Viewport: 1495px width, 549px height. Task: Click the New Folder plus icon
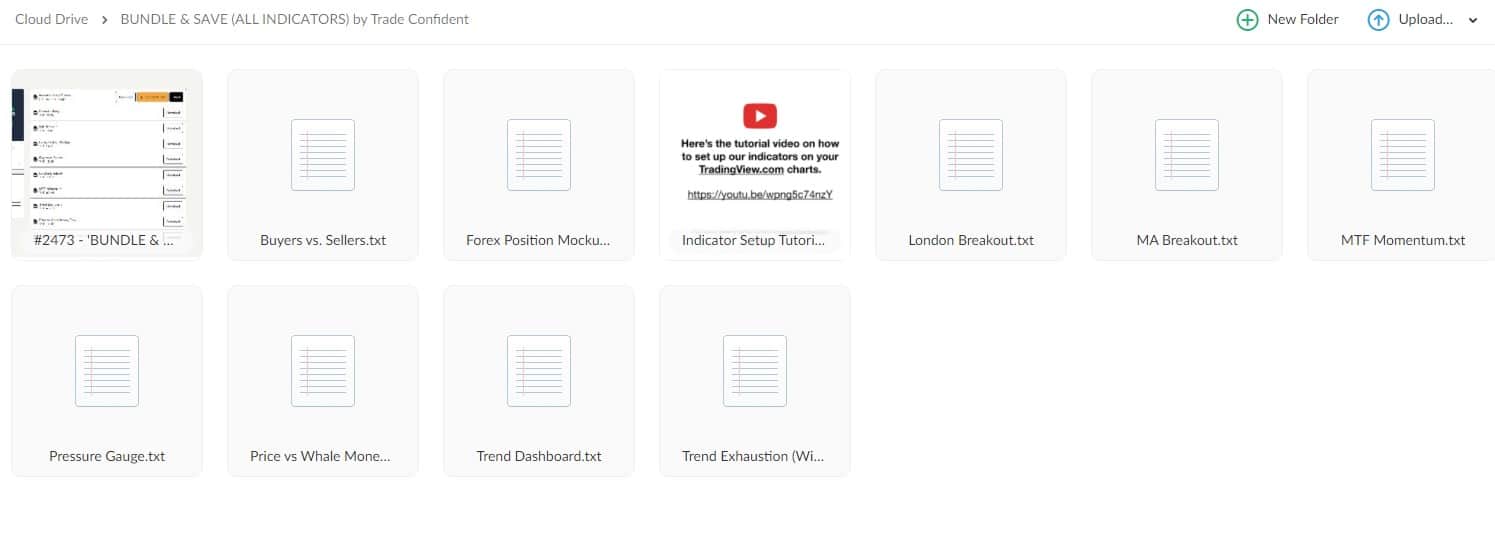[x=1247, y=20]
